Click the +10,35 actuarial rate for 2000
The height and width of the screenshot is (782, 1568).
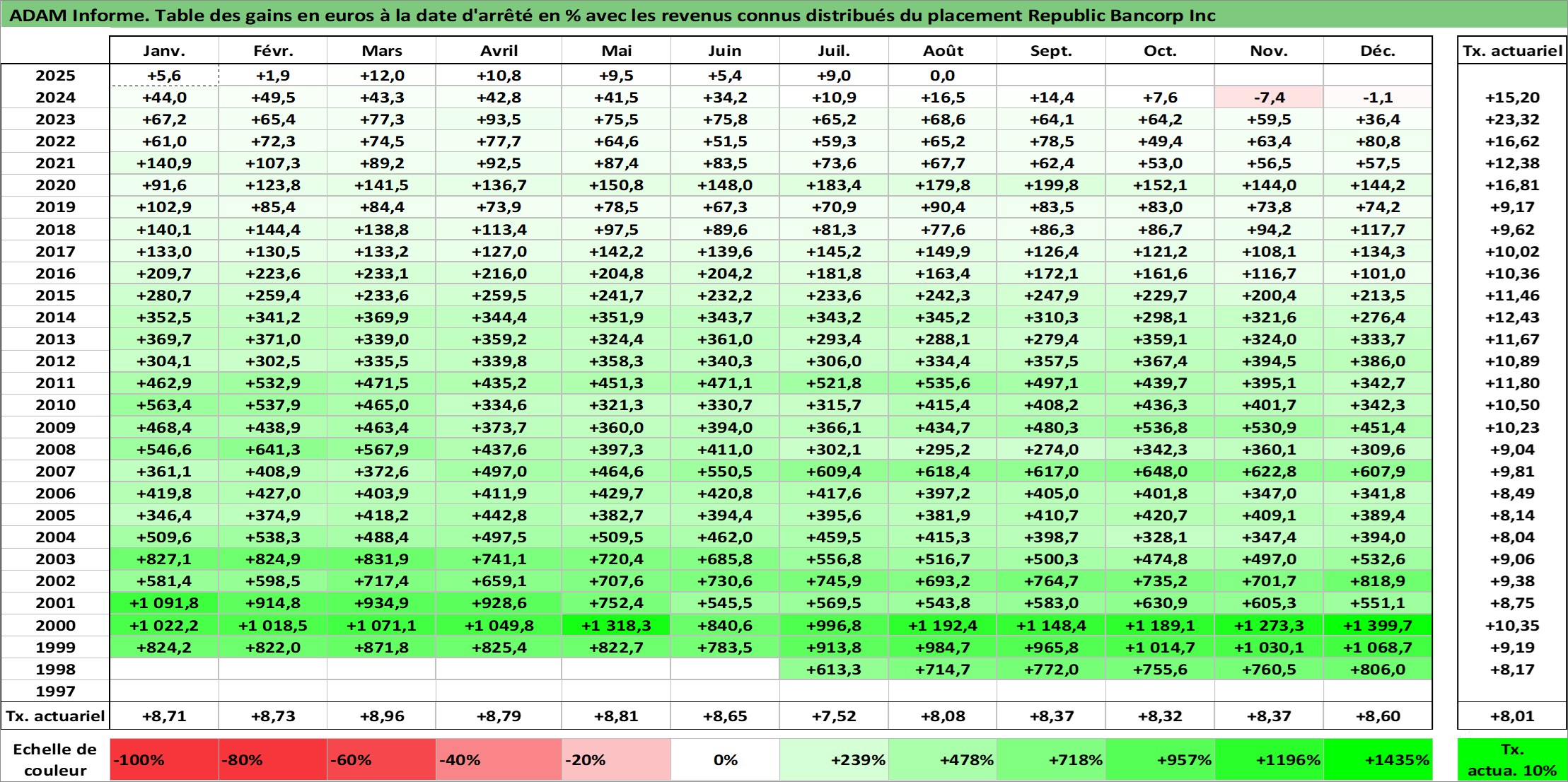click(1512, 626)
